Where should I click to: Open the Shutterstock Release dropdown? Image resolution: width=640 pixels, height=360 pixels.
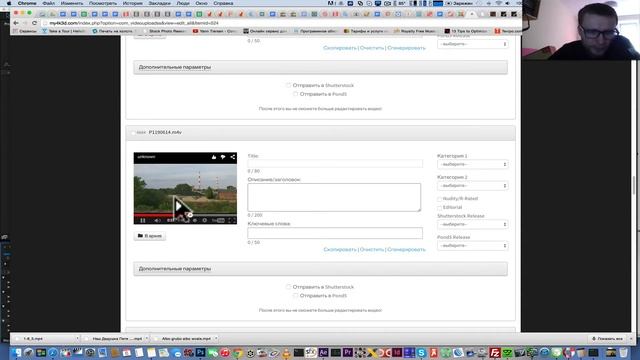(x=473, y=224)
